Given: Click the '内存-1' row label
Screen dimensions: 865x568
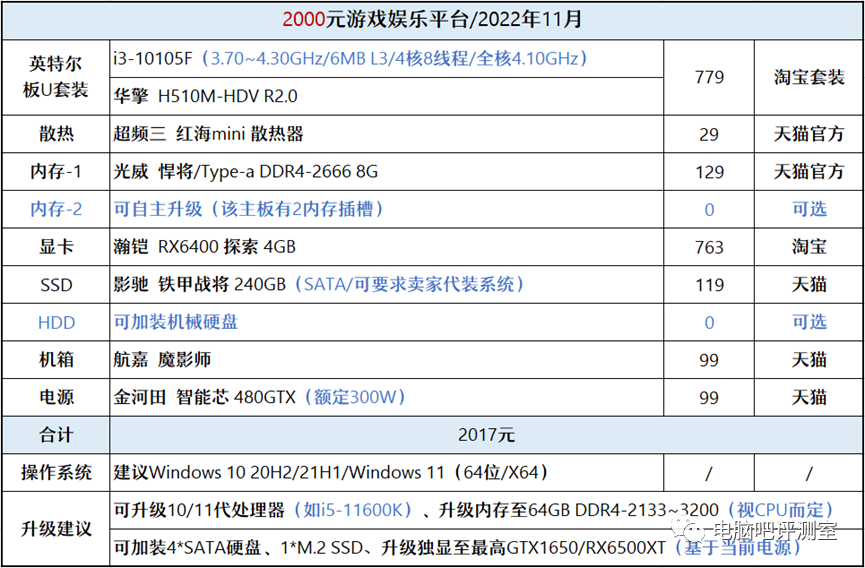Looking at the screenshot, I should pyautogui.click(x=56, y=172).
